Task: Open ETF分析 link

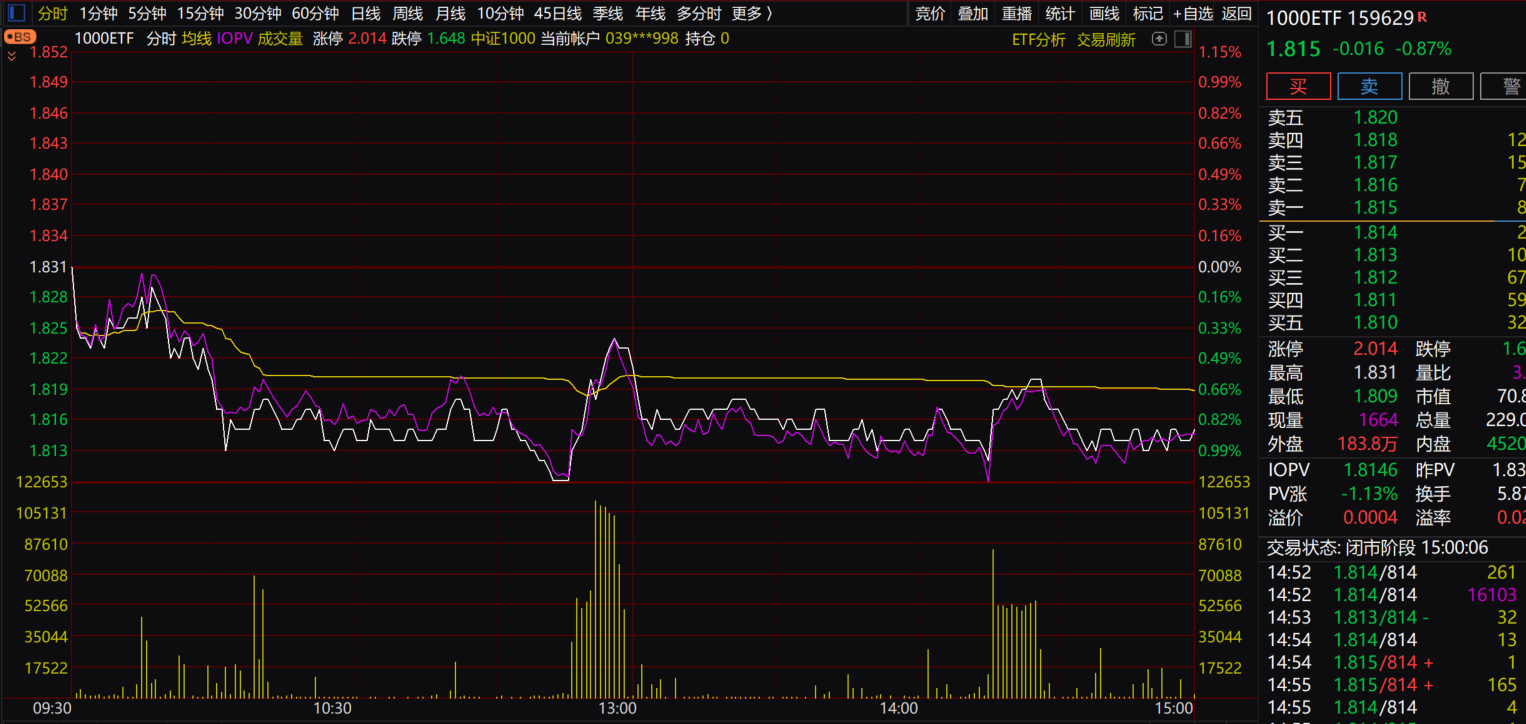Action: pyautogui.click(x=1038, y=39)
